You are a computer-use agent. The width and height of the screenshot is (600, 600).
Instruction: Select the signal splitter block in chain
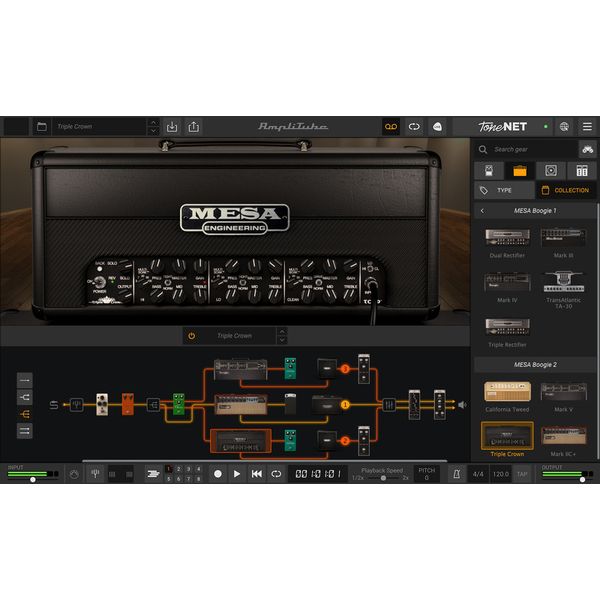153,404
